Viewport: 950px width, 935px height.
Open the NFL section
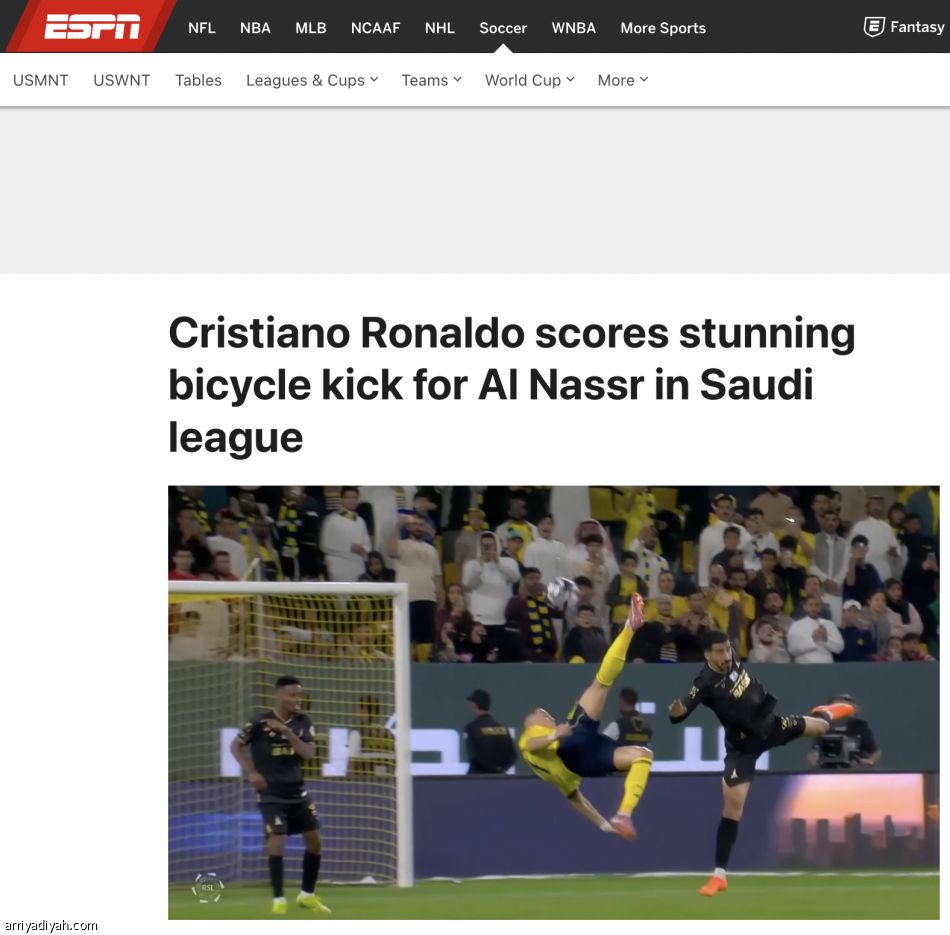point(202,28)
